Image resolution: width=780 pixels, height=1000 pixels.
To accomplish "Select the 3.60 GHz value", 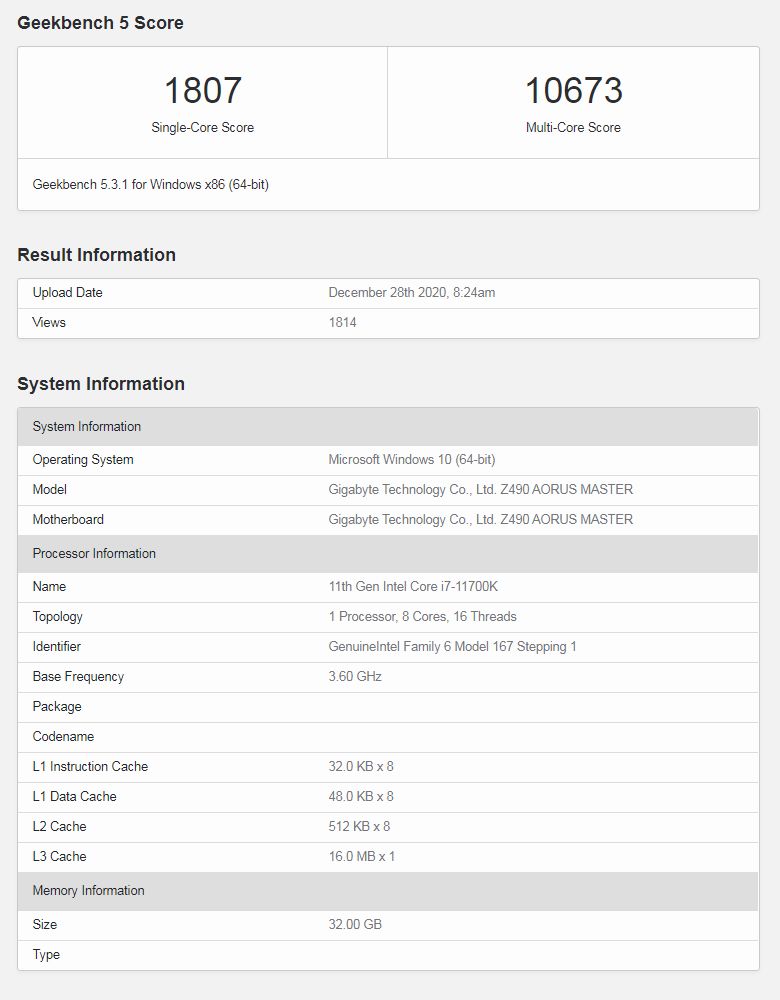I will [355, 677].
